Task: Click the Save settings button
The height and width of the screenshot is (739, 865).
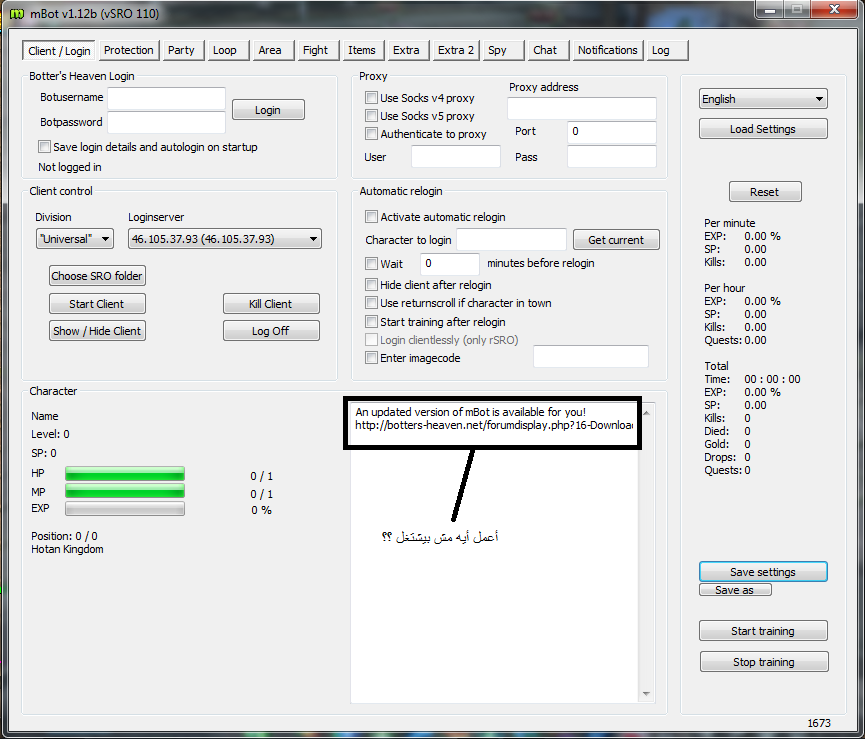Action: click(763, 572)
